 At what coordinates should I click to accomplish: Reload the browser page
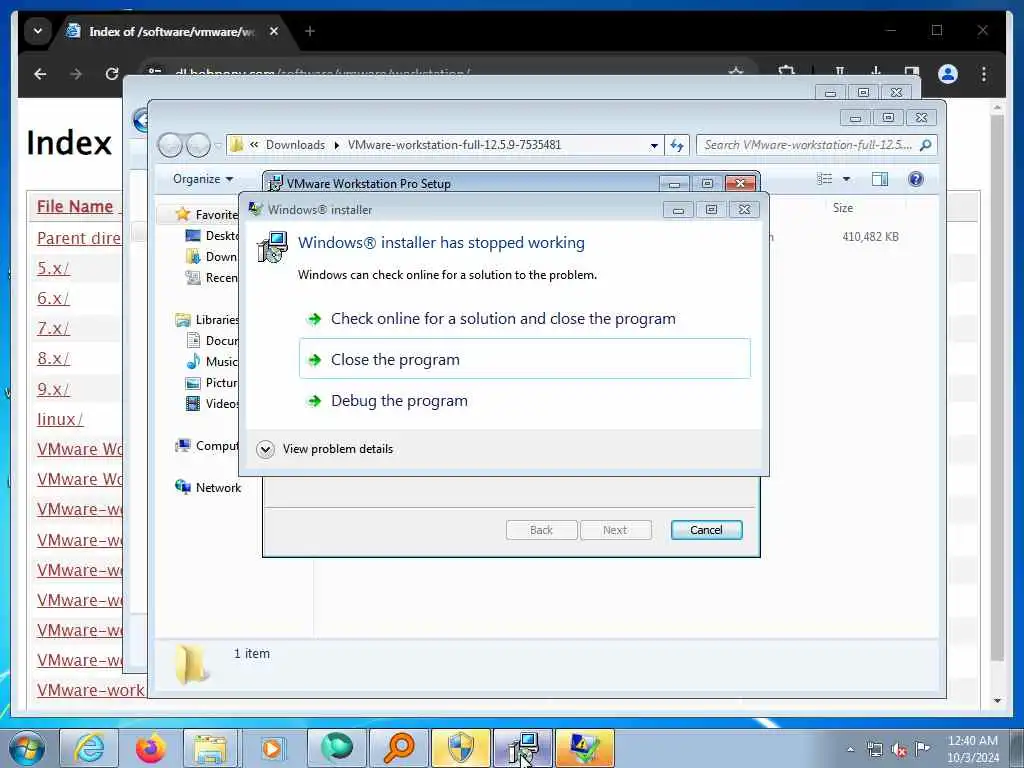[x=112, y=74]
